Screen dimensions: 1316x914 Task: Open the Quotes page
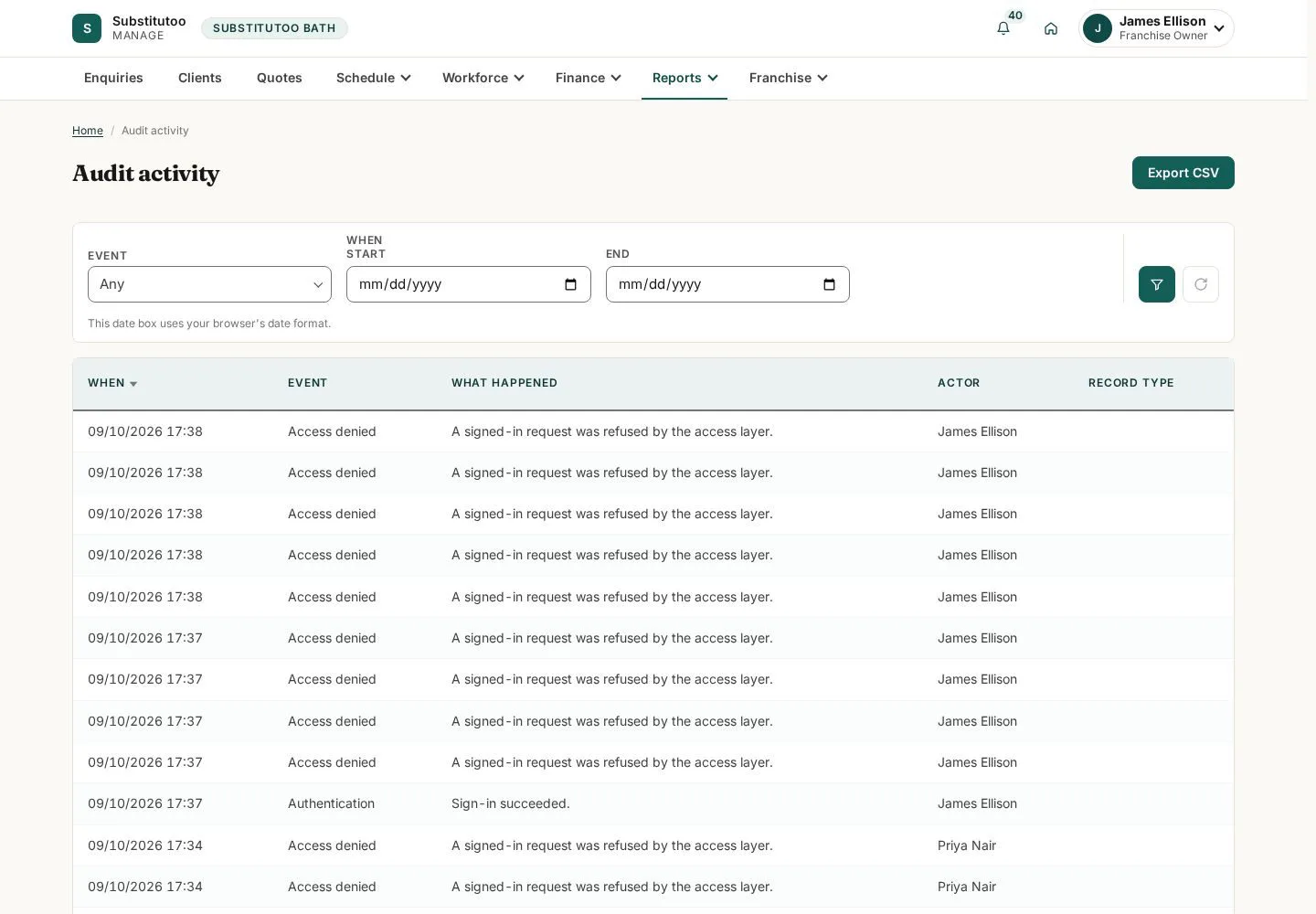point(280,78)
